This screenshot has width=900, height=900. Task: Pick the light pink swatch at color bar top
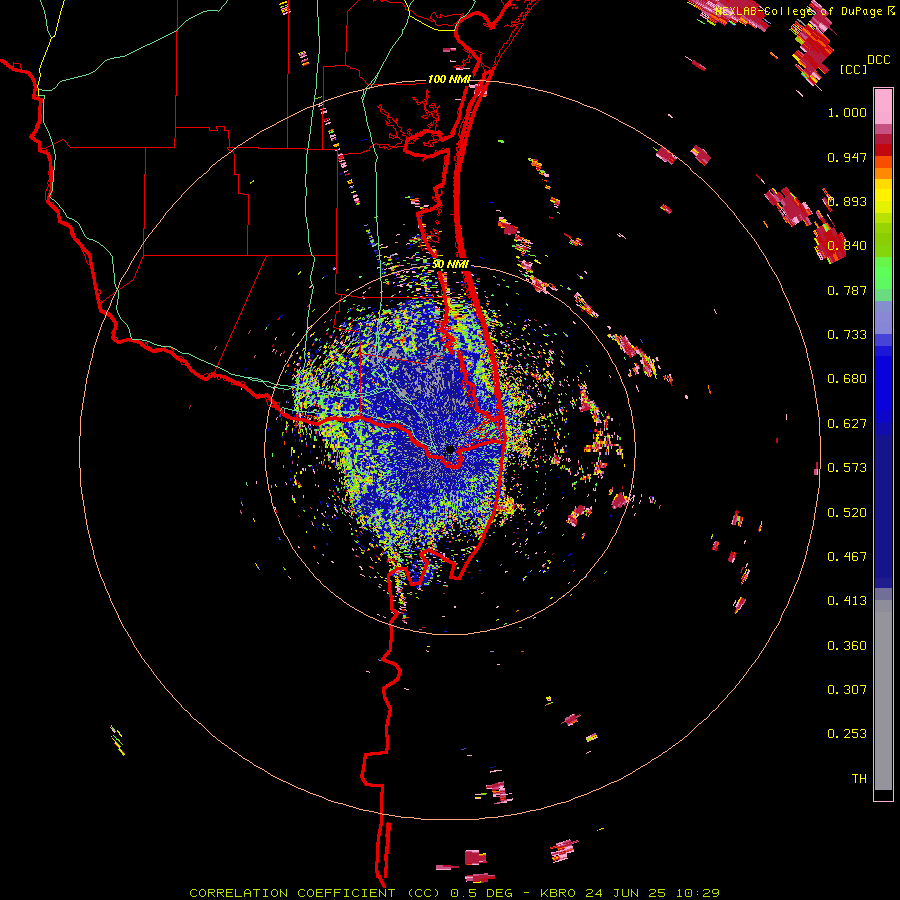pos(883,107)
